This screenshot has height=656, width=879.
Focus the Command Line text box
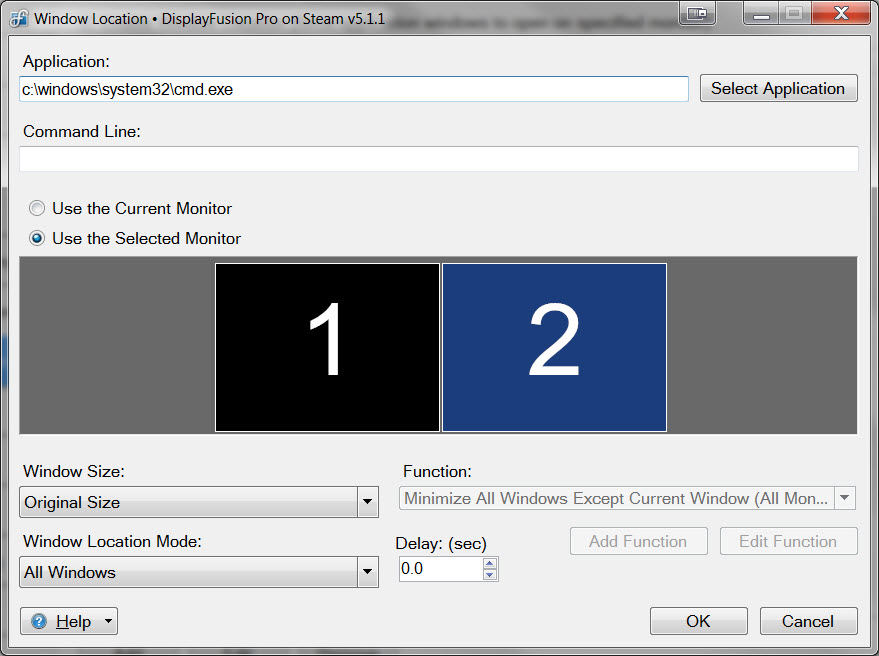(438, 159)
